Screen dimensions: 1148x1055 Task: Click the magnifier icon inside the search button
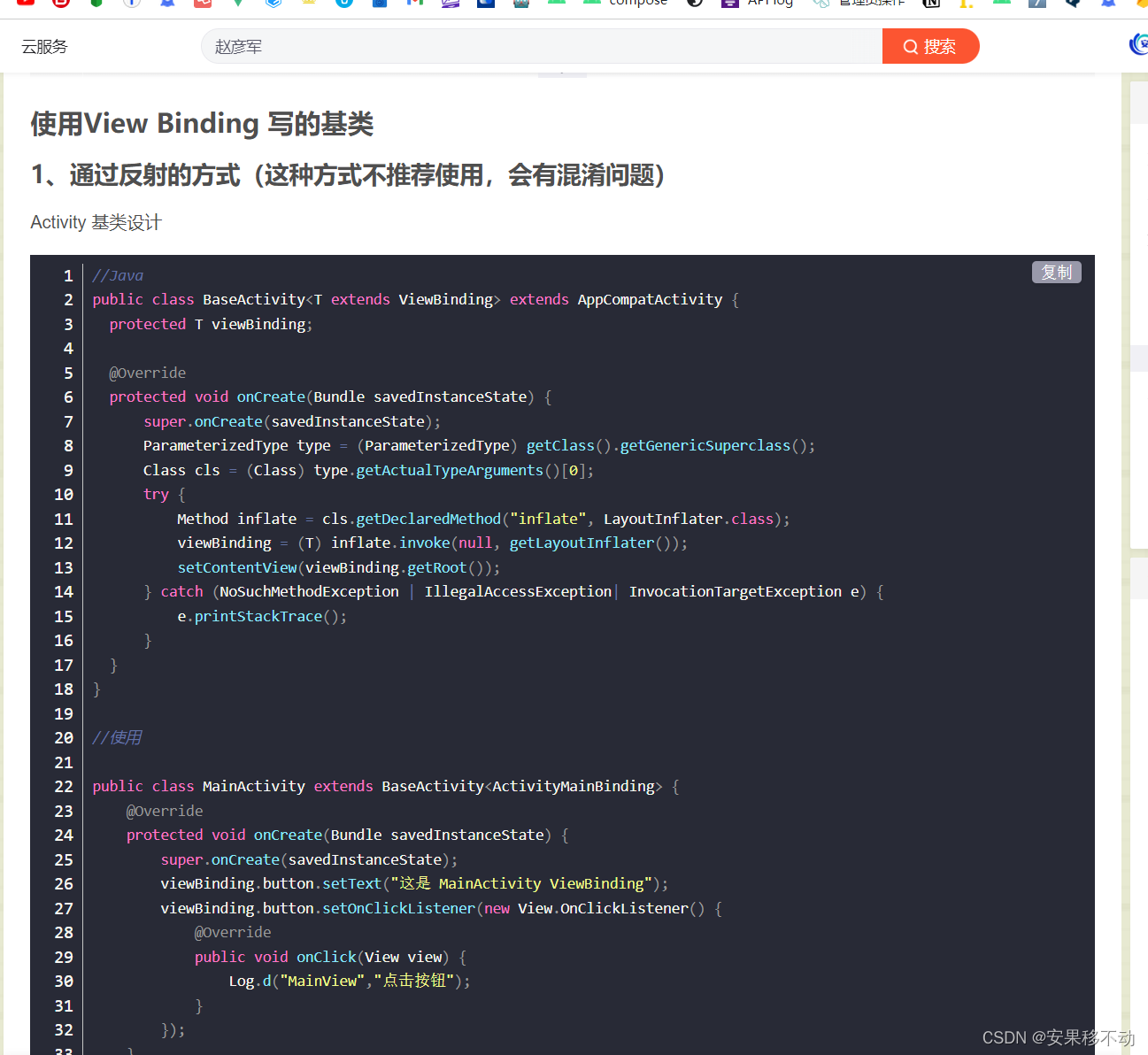910,47
